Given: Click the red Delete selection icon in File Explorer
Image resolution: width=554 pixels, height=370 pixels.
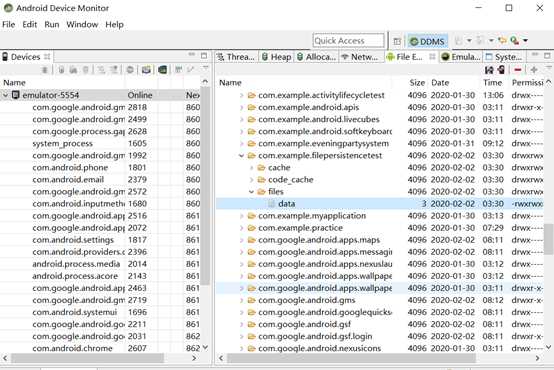Looking at the screenshot, I should 518,70.
